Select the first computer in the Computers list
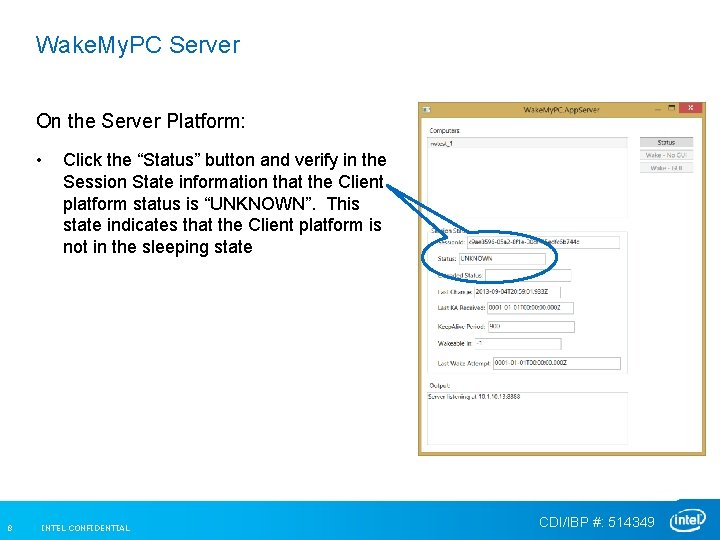The width and height of the screenshot is (720, 540). click(x=527, y=143)
